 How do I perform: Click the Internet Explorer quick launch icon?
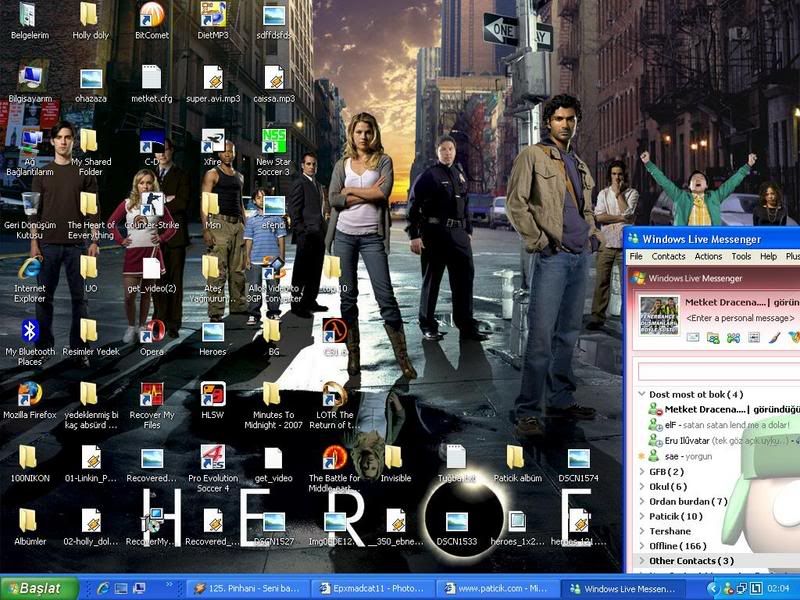(103, 588)
